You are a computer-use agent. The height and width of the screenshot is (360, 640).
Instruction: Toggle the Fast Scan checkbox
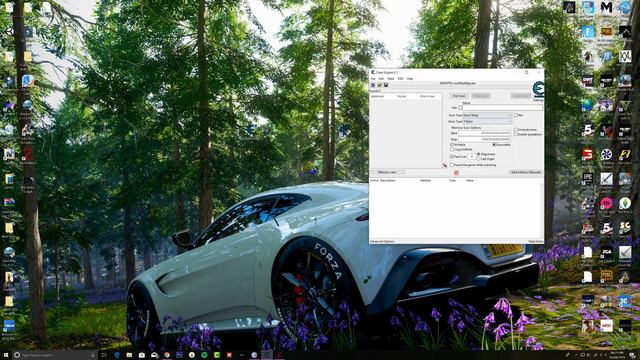[x=452, y=157]
